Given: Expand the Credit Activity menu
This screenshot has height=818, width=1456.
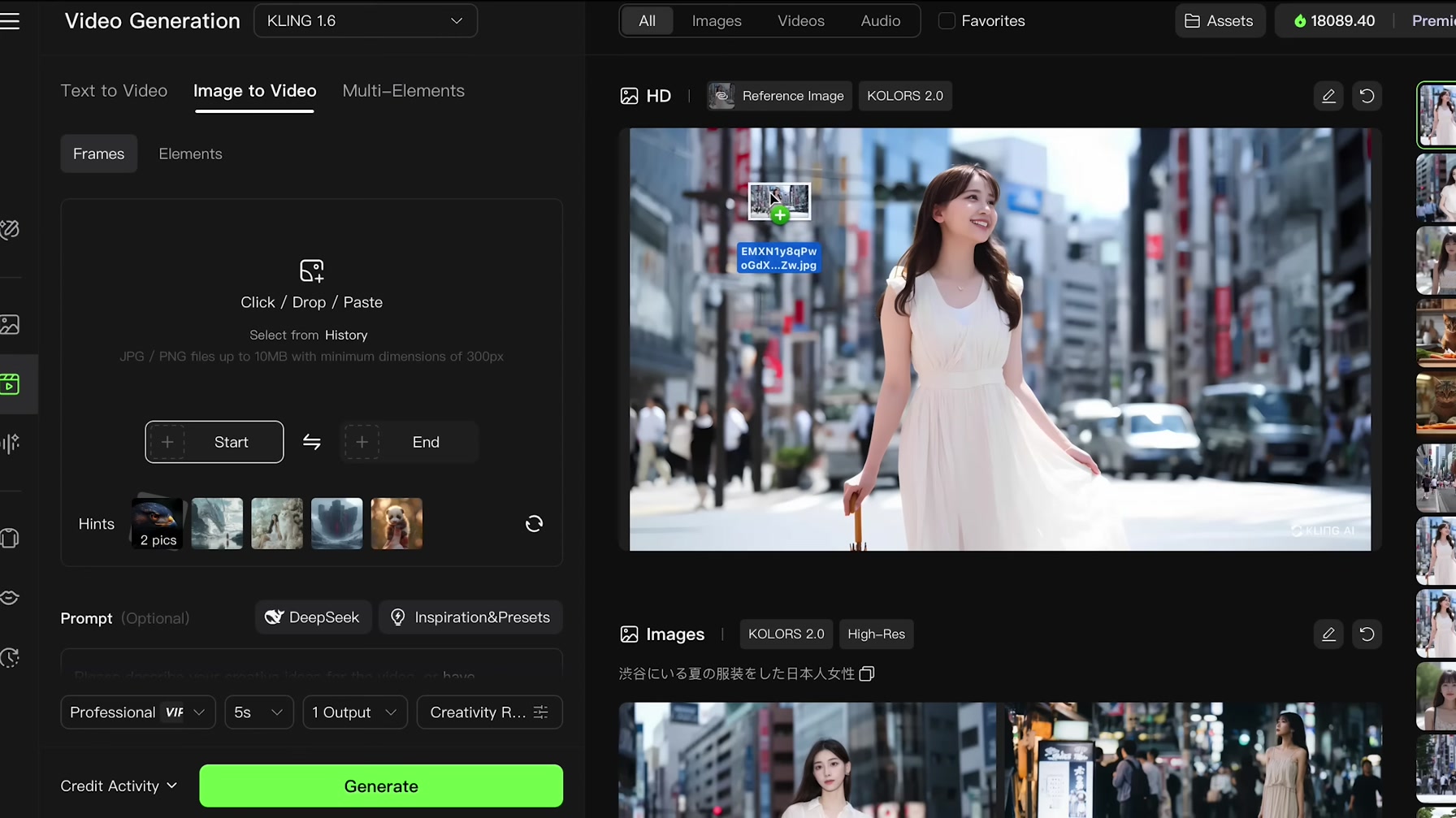Looking at the screenshot, I should [x=119, y=786].
